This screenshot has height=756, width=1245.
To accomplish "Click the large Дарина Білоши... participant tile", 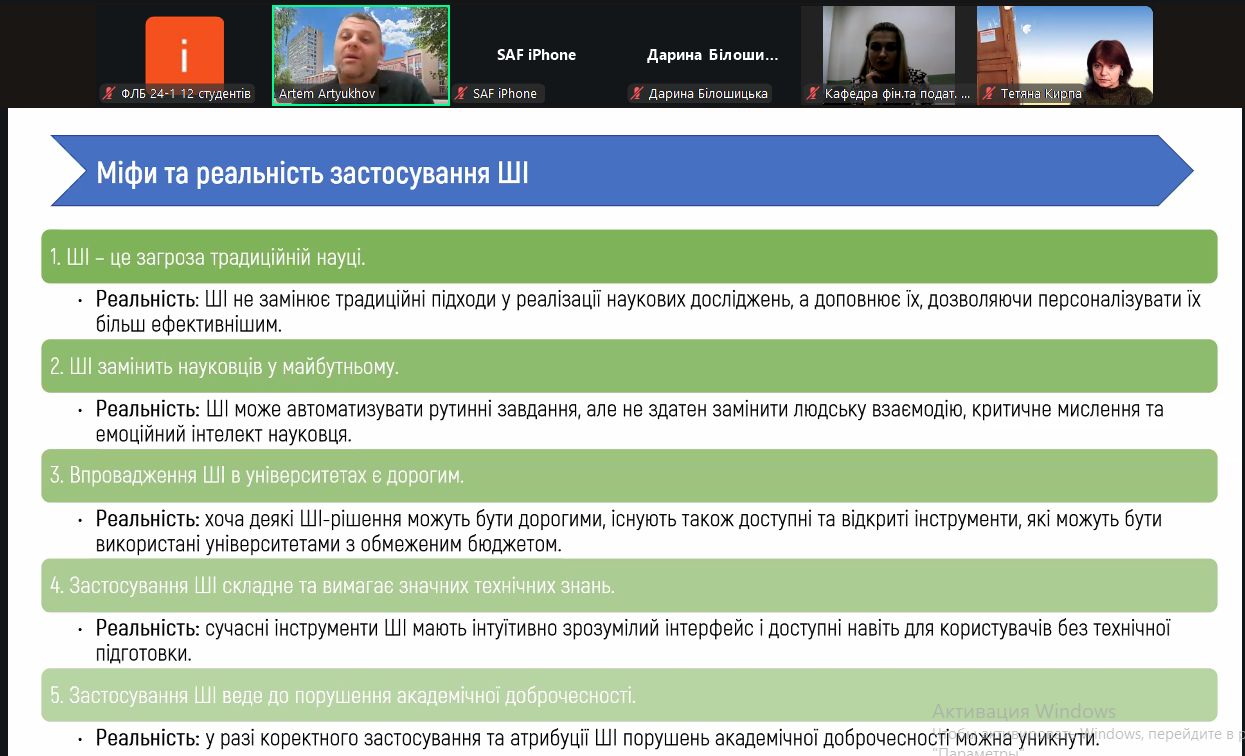I will tap(712, 55).
